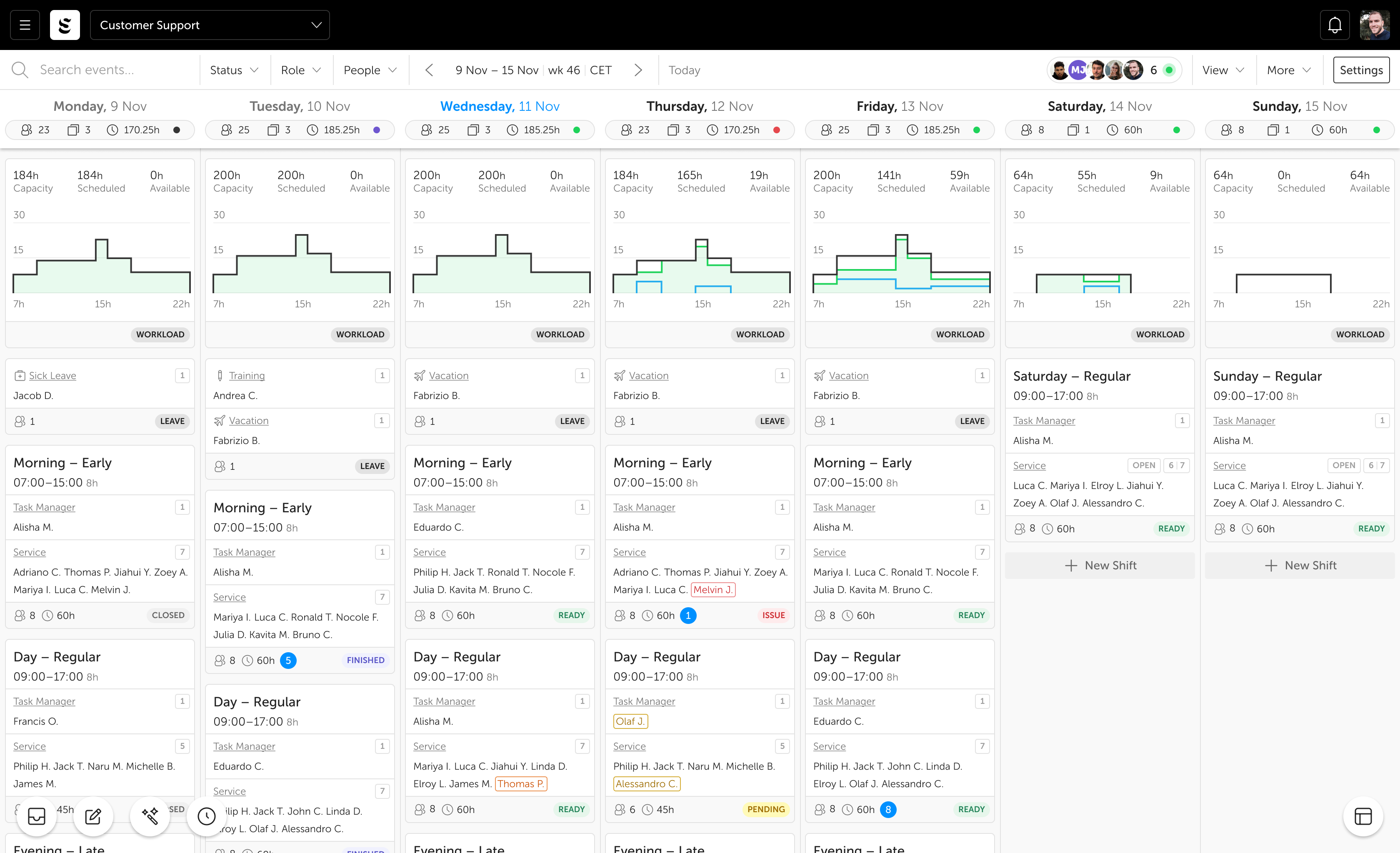Go to the previous week
Screen dimensions: 1400x853
[x=429, y=70]
